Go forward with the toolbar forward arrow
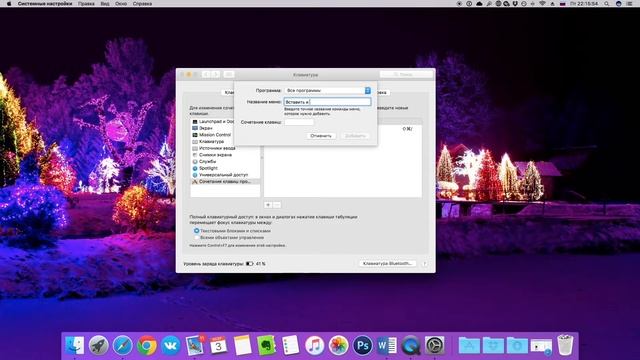 [x=216, y=74]
